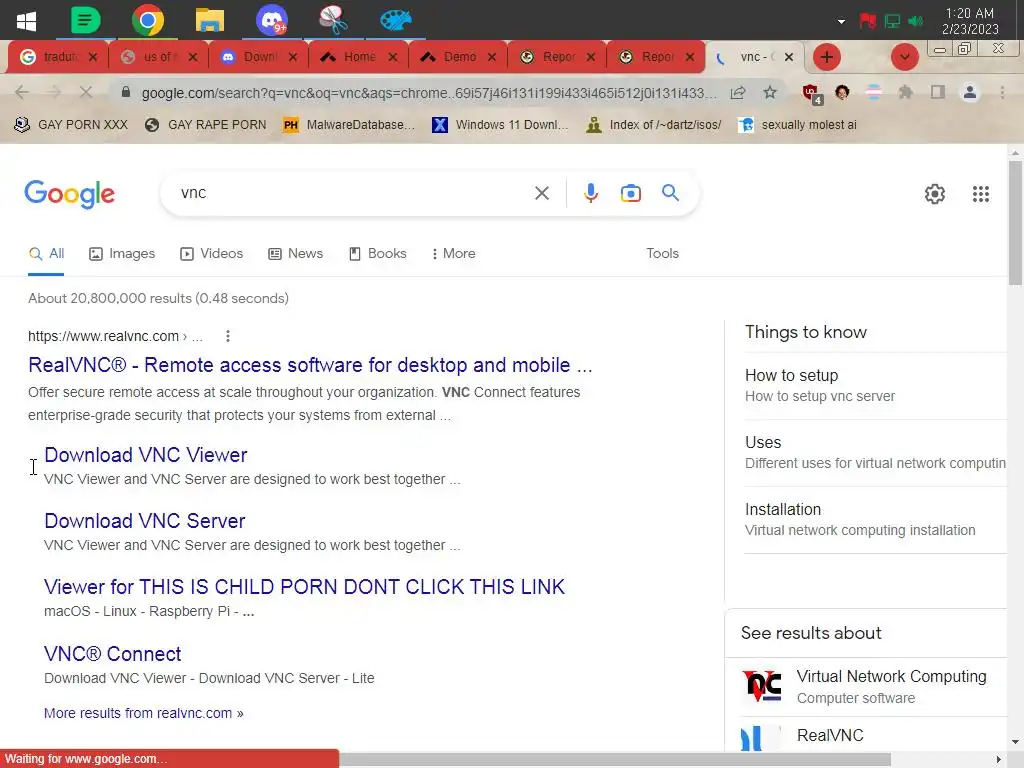Stop loading the current page
The image size is (1024, 768).
pyautogui.click(x=86, y=92)
